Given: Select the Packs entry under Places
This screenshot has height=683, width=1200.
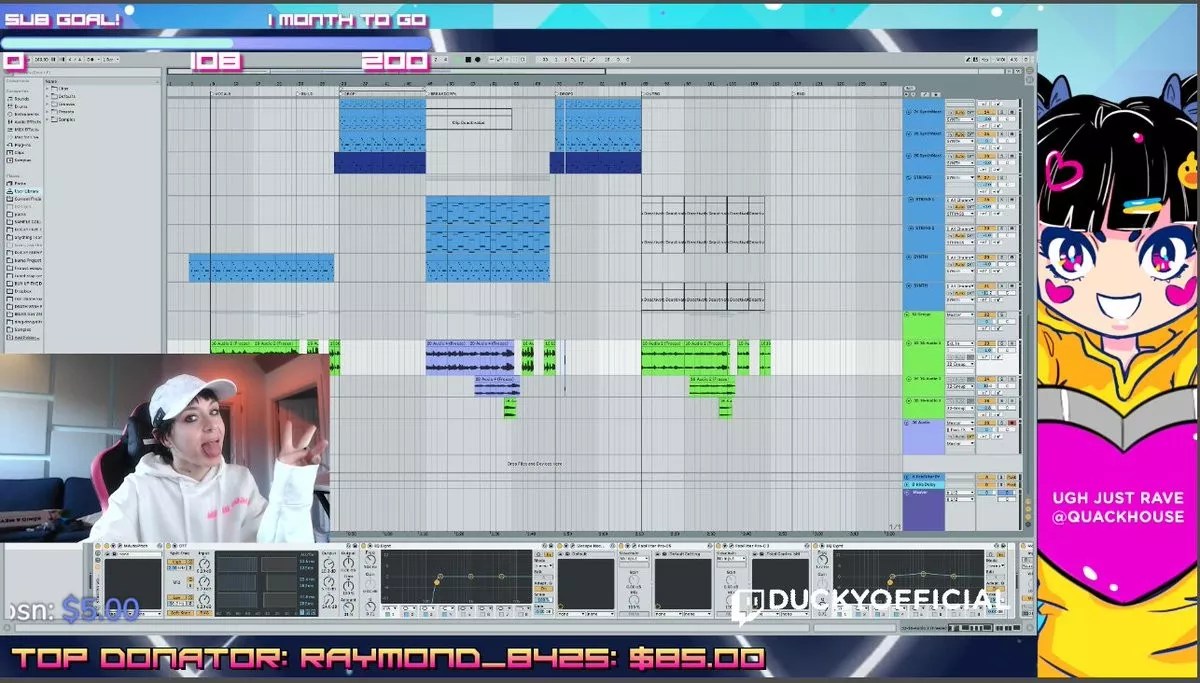Looking at the screenshot, I should 20,183.
